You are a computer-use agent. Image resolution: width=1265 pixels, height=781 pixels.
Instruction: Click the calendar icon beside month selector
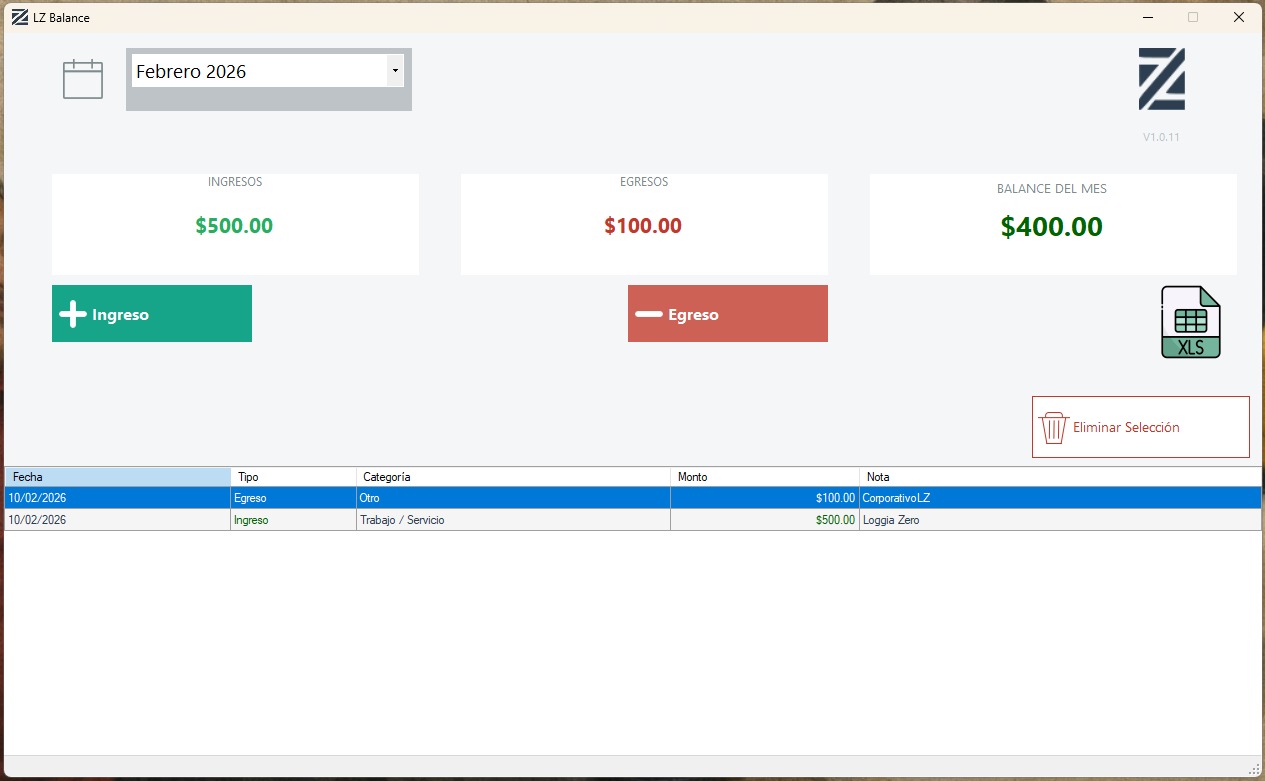[83, 79]
